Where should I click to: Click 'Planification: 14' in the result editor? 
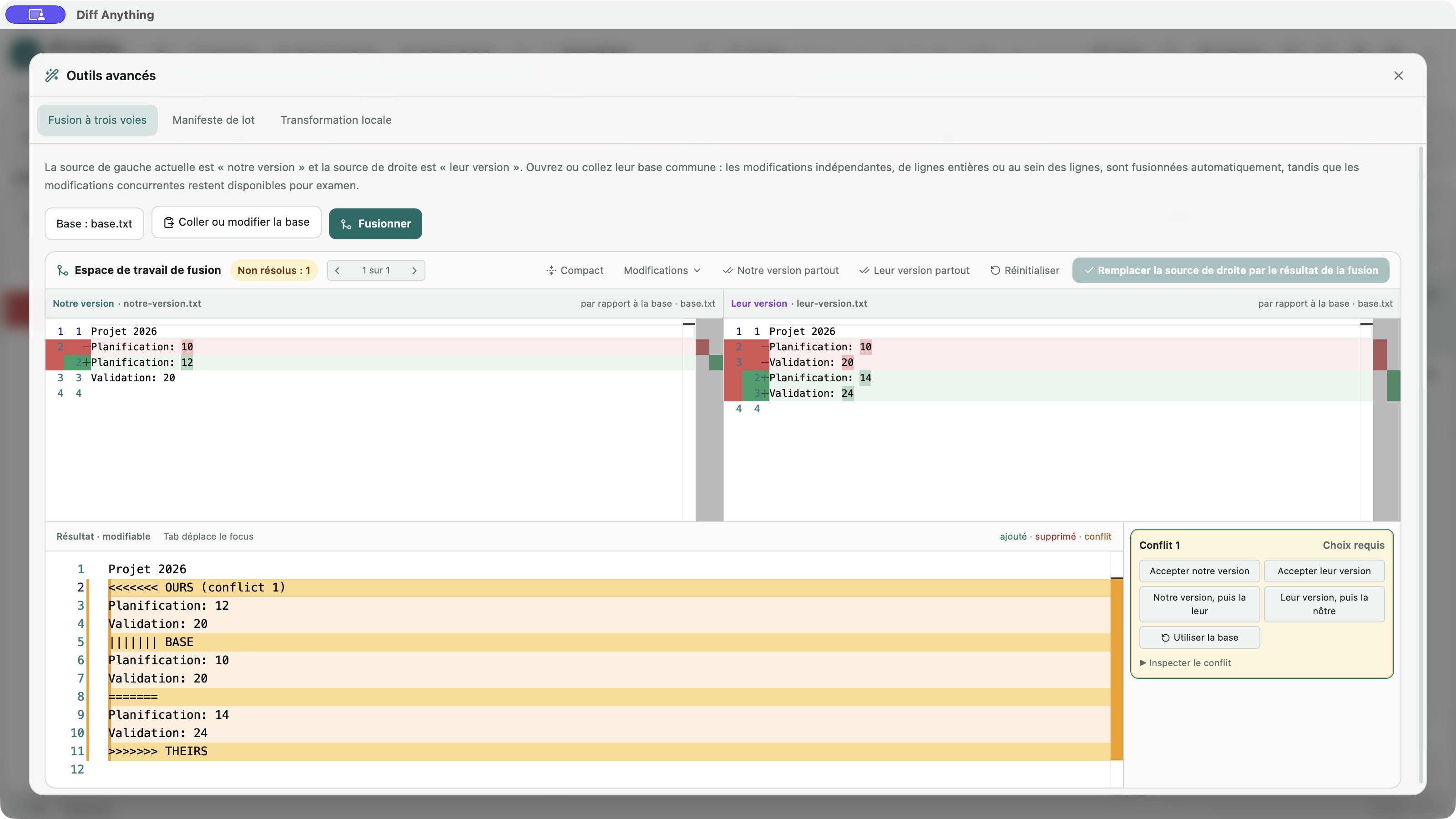pos(168,715)
